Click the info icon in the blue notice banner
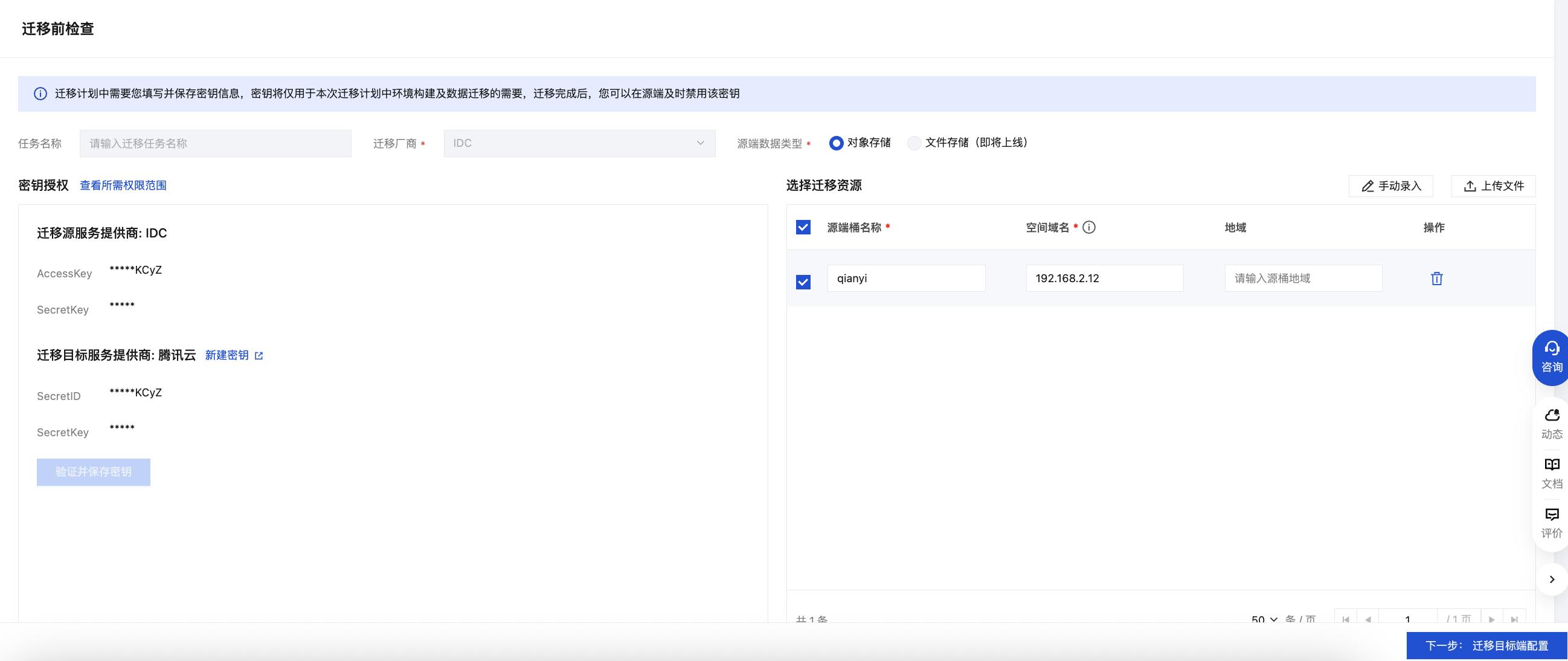Screen dimensions: 1568x661 pyautogui.click(x=40, y=94)
